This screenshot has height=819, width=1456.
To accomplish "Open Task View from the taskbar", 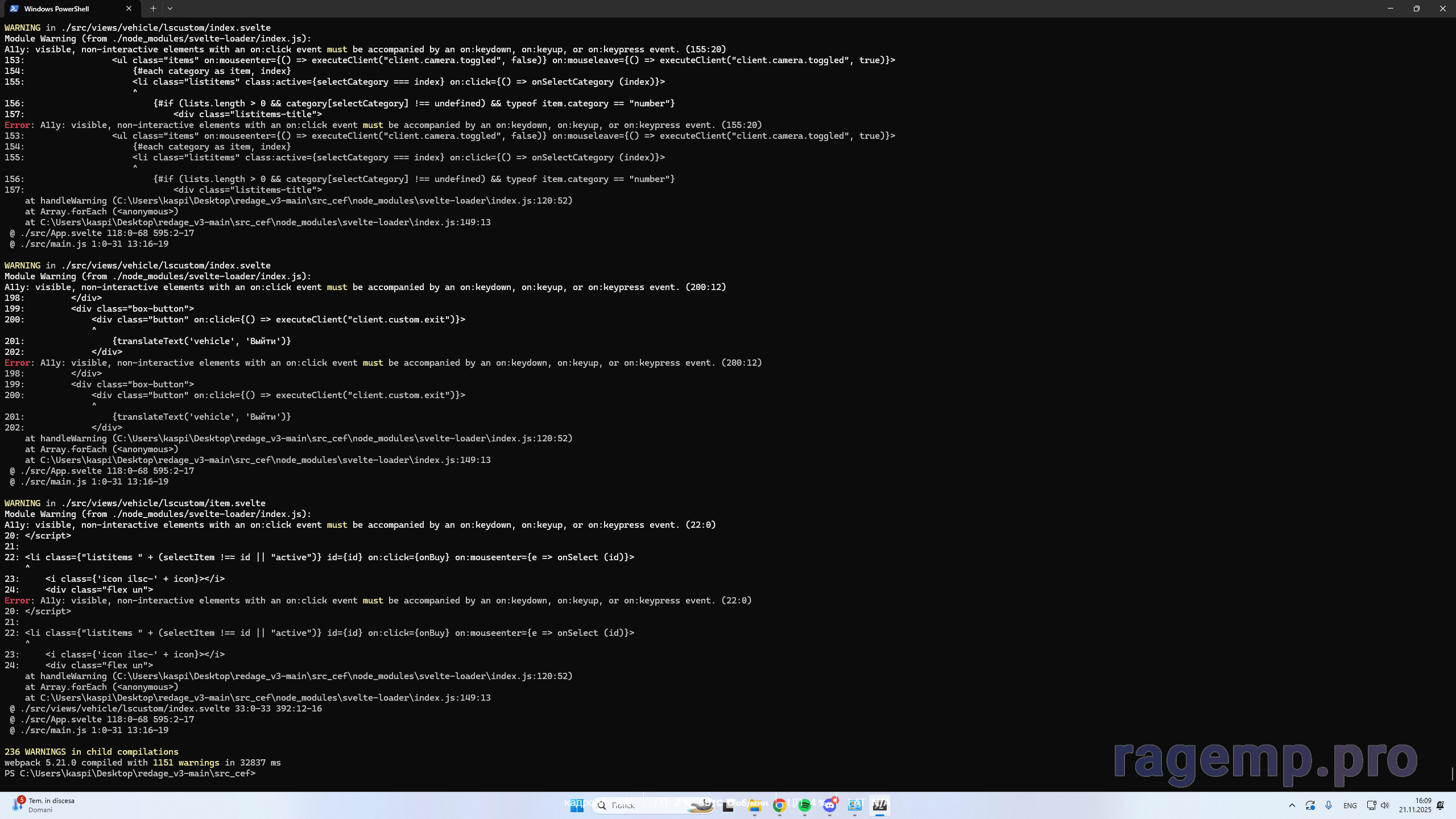I will coord(728,805).
